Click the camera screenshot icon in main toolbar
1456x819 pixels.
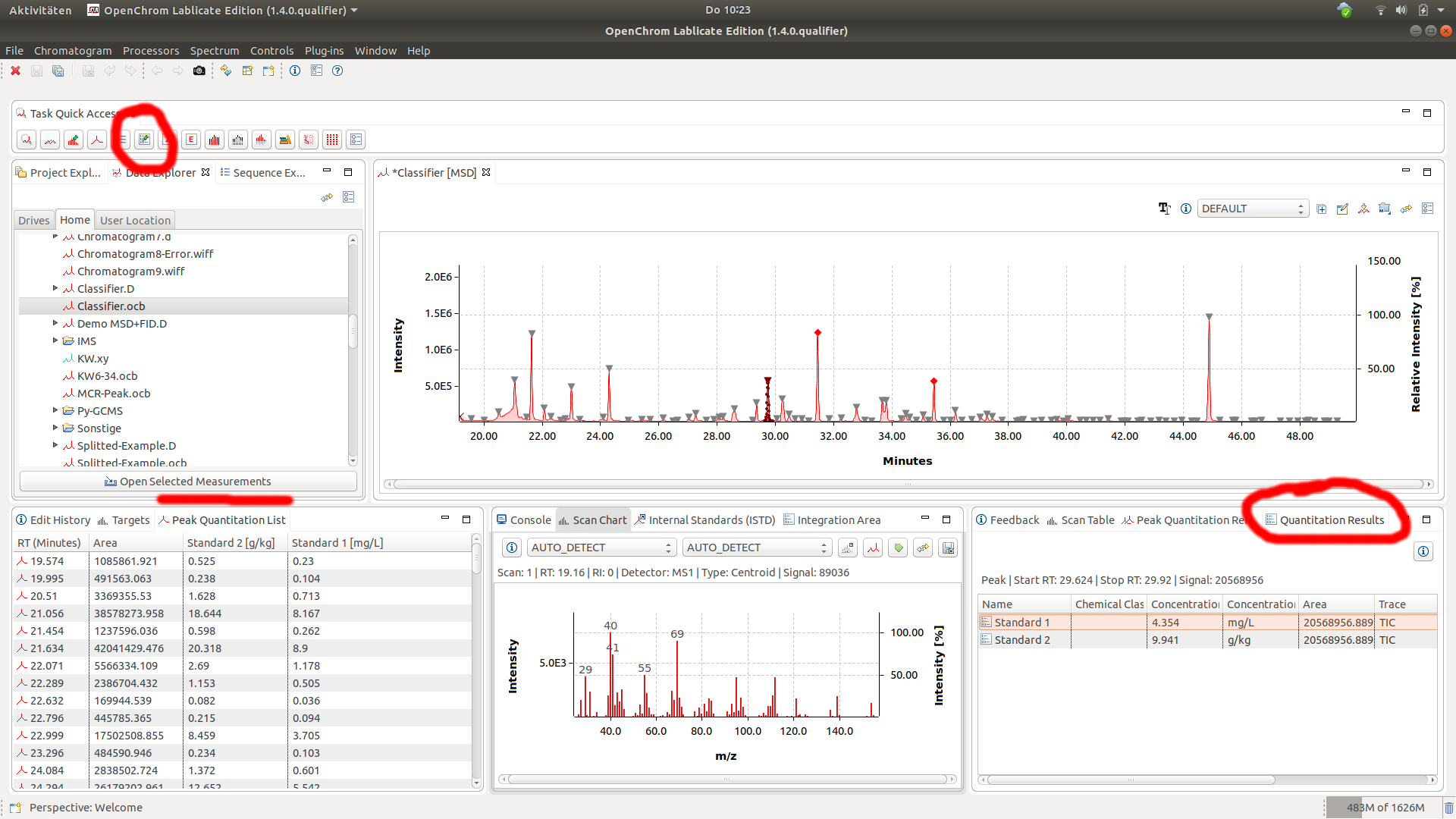tap(199, 71)
